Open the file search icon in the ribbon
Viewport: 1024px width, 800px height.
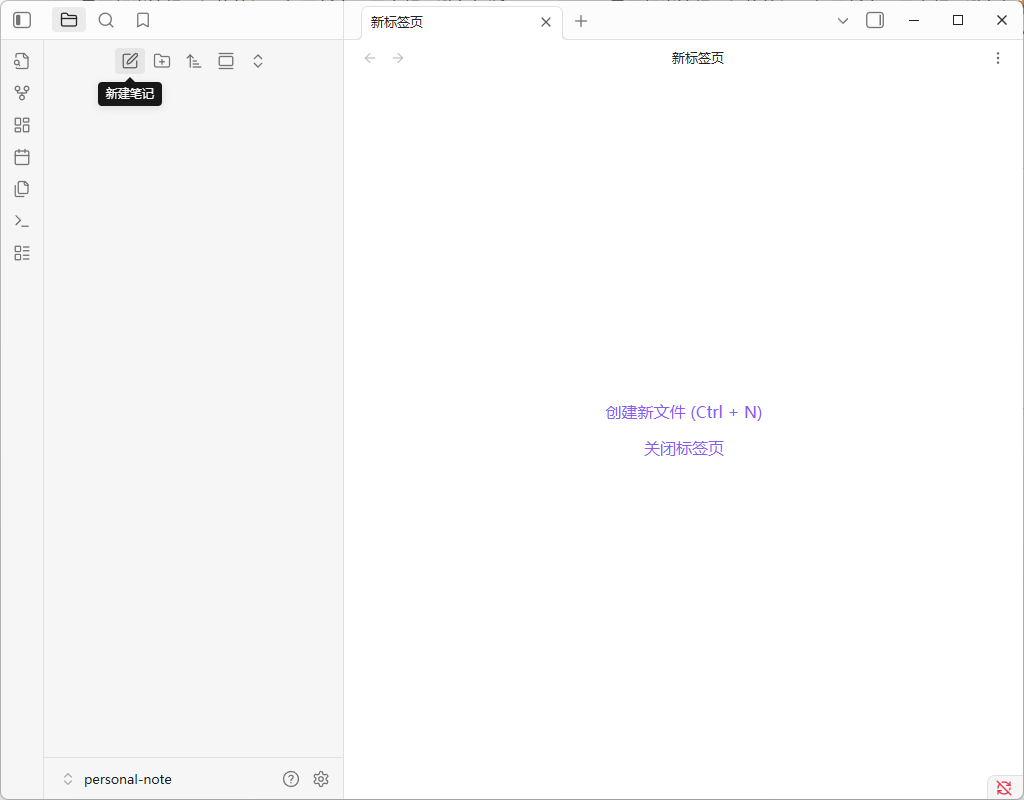pyautogui.click(x=22, y=61)
